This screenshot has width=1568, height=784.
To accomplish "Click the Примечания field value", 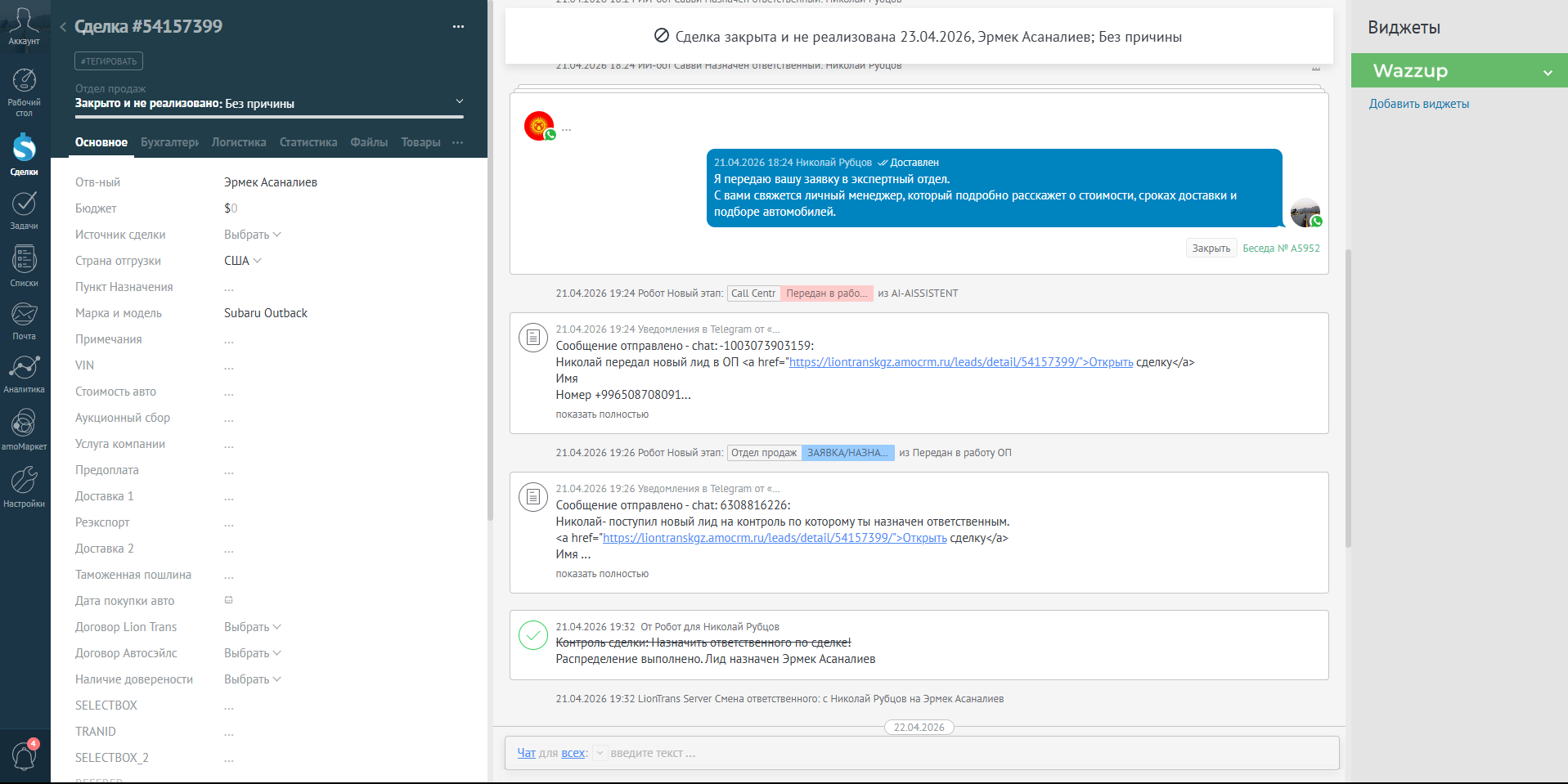I will tap(229, 339).
